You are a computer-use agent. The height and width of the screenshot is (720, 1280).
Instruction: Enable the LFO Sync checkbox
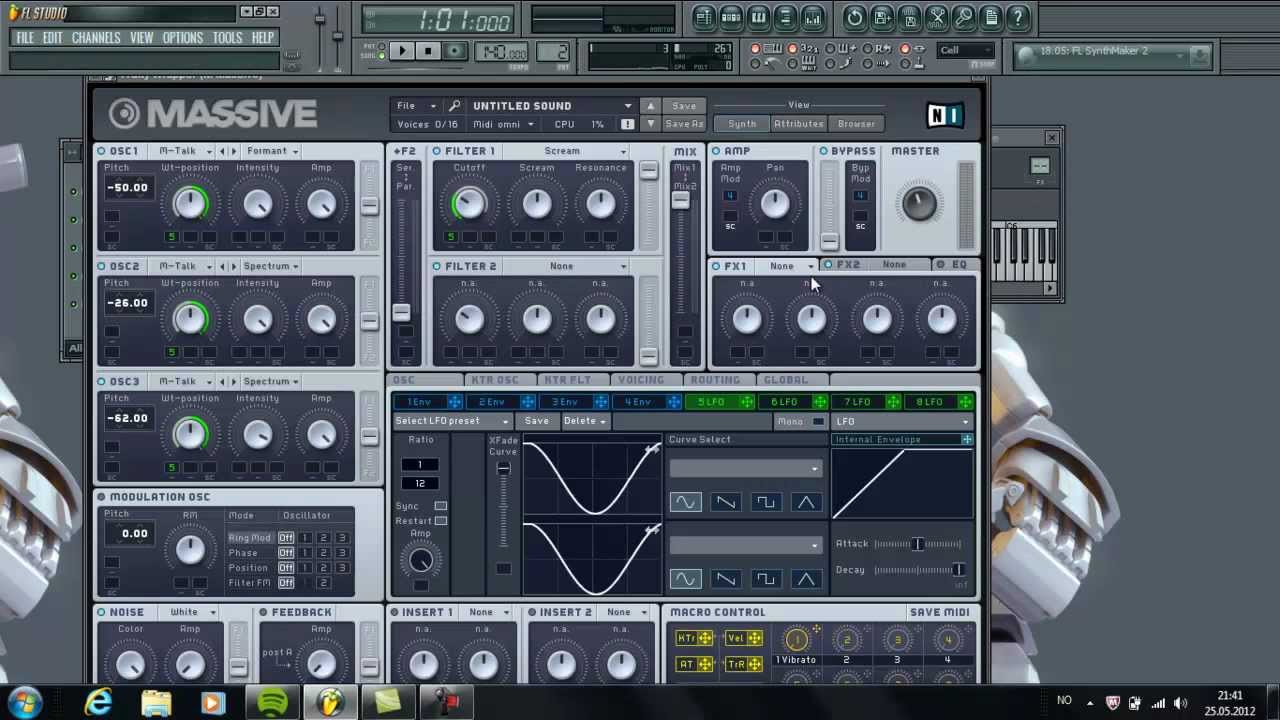click(440, 506)
